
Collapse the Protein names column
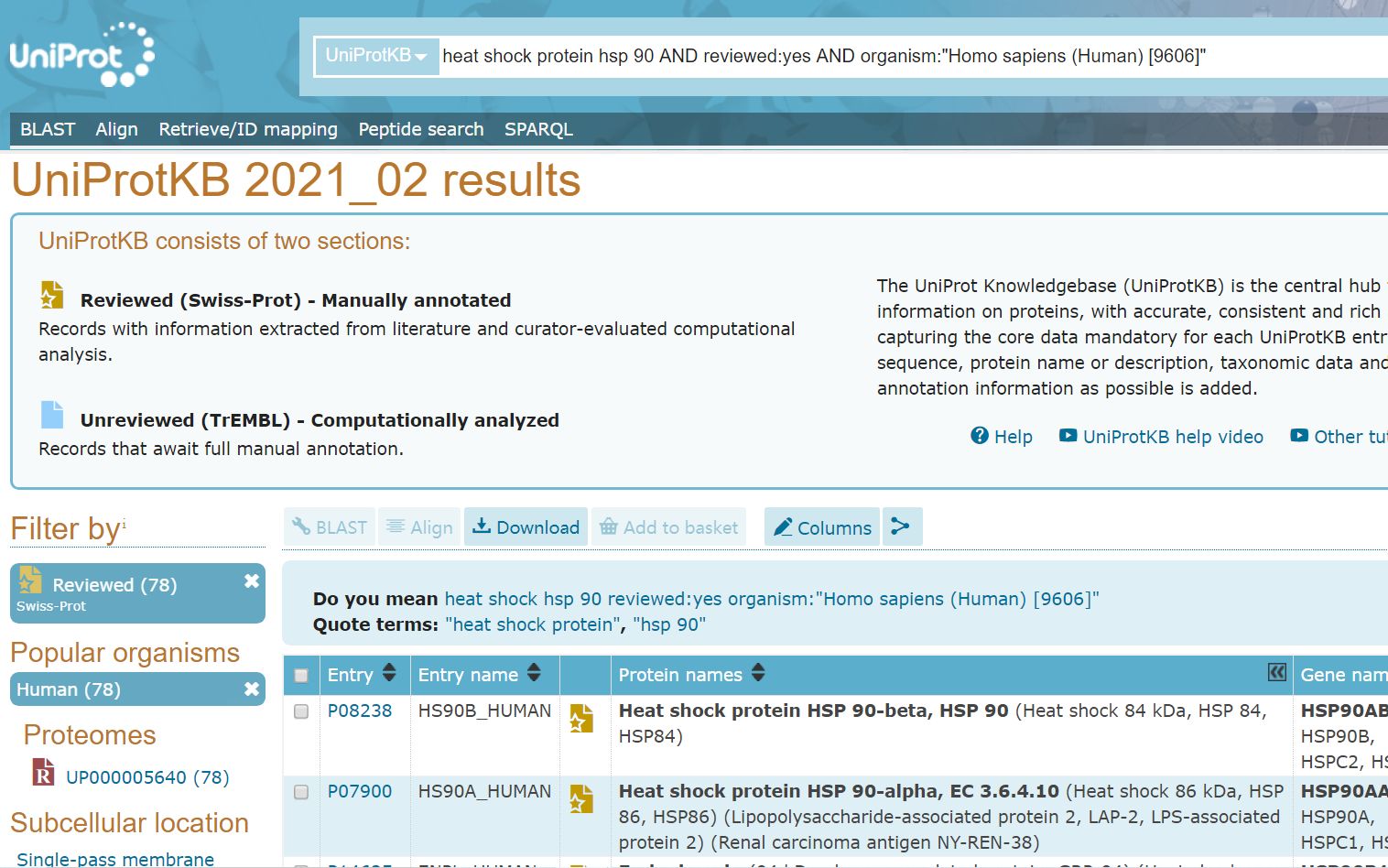1277,672
